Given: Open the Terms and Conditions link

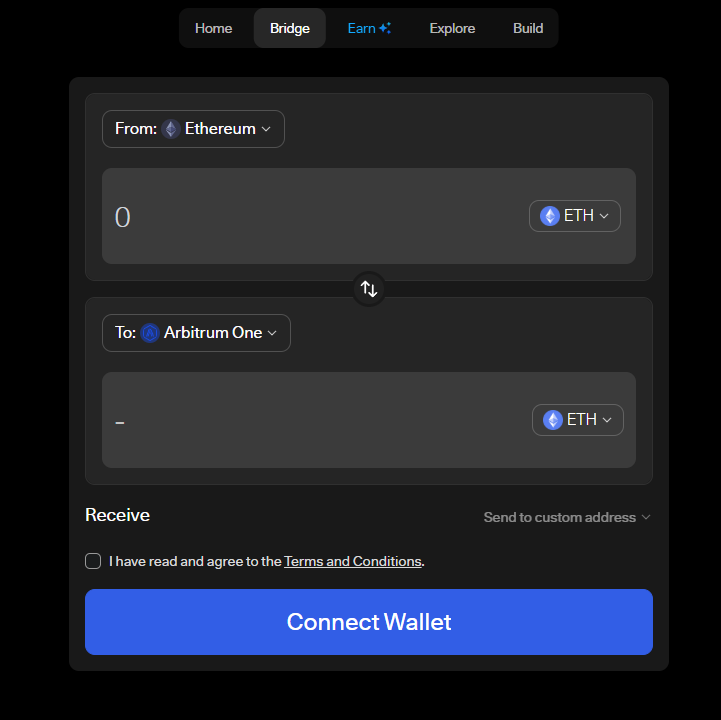Looking at the screenshot, I should tap(353, 561).
